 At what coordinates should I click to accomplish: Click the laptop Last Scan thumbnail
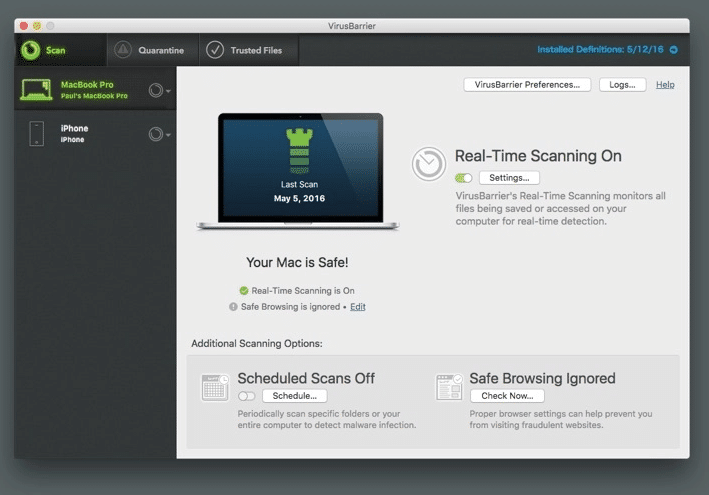point(298,171)
